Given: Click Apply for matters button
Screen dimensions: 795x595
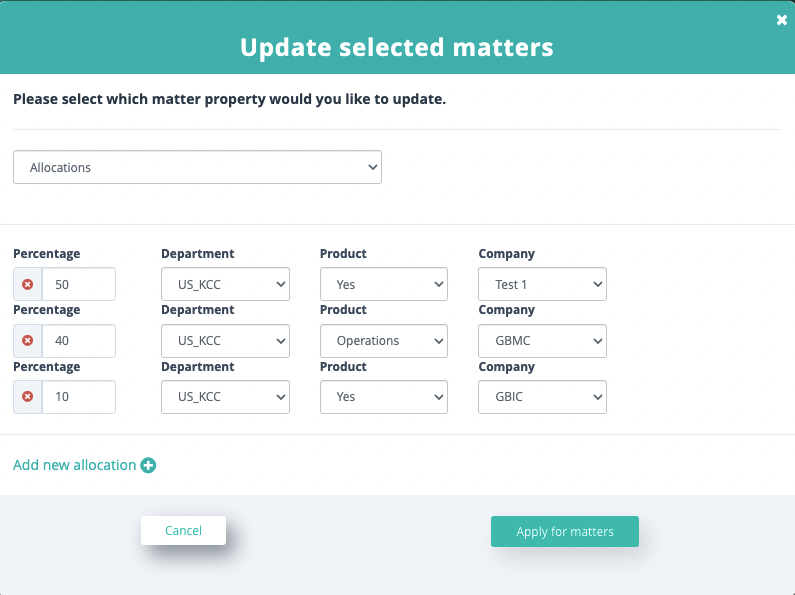Looking at the screenshot, I should tap(565, 532).
